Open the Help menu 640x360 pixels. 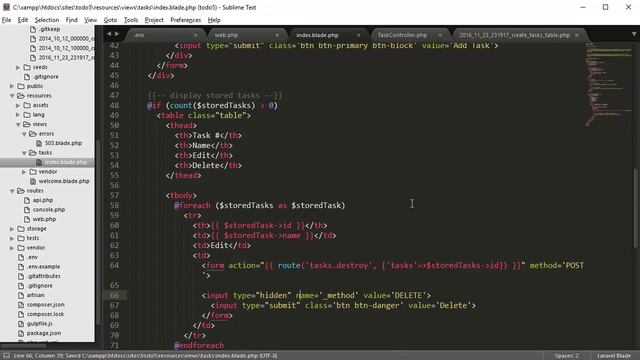coord(214,20)
